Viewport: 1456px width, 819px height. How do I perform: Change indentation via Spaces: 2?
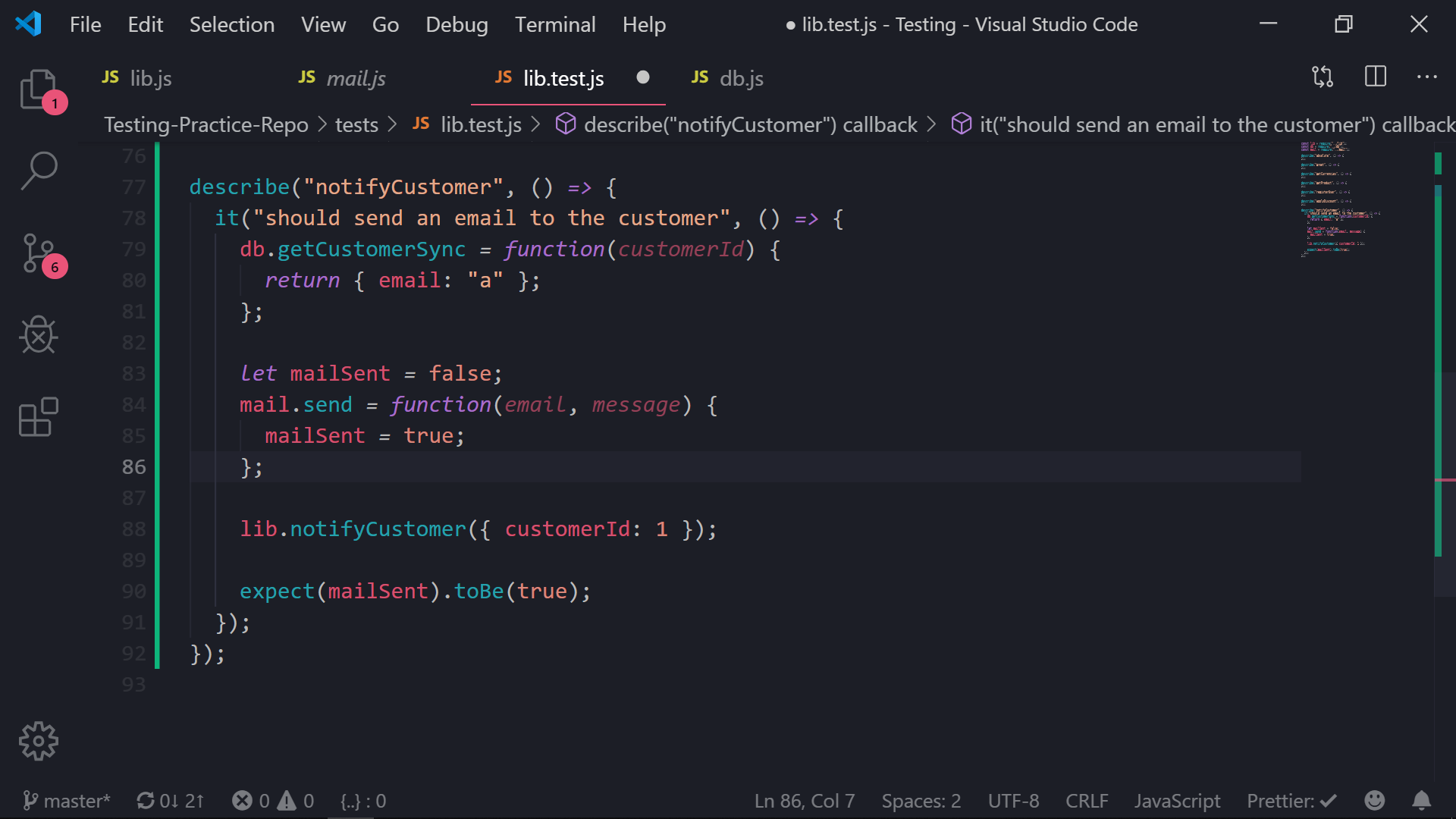[x=921, y=800]
